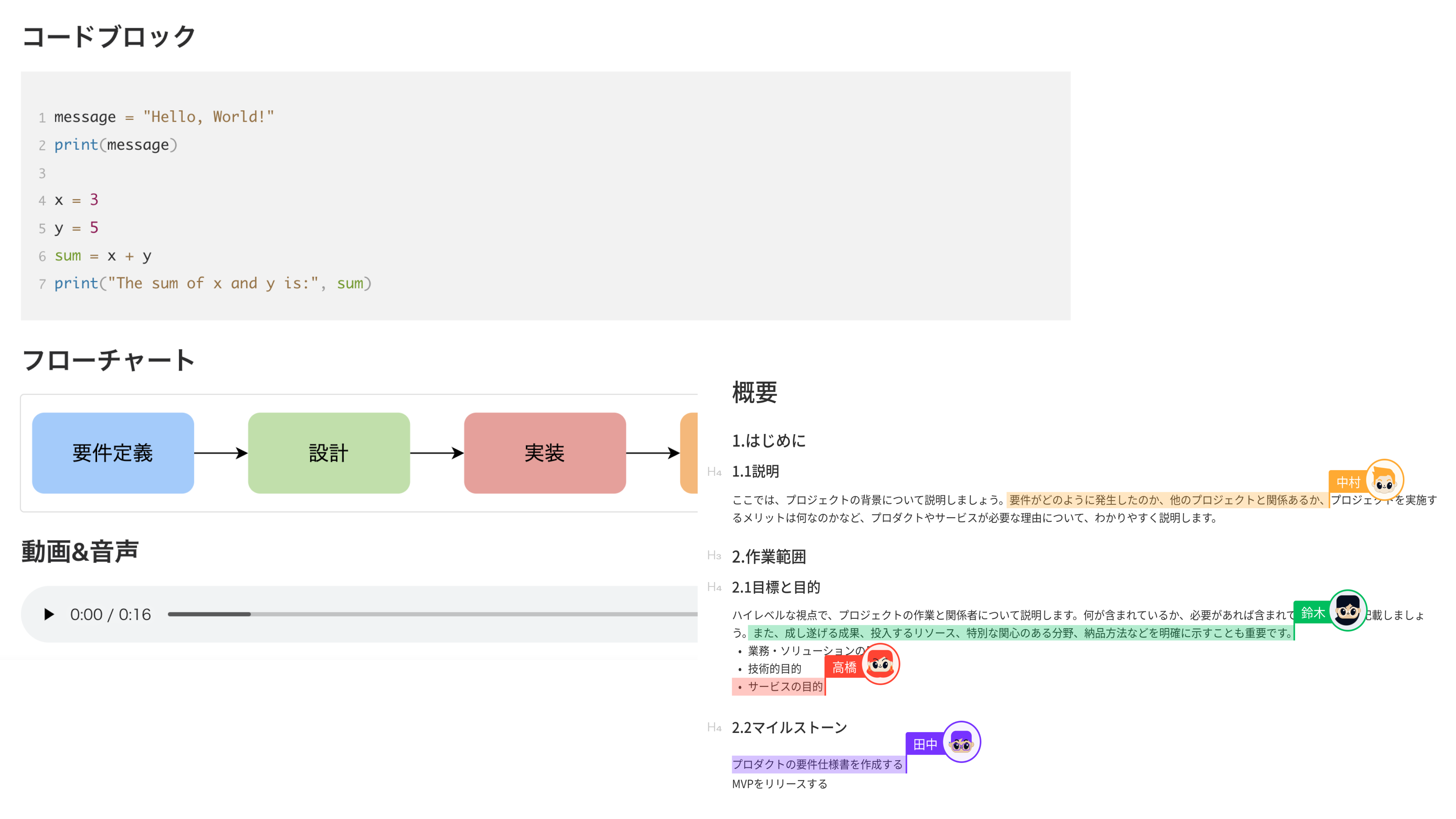This screenshot has width=1456, height=819.
Task: Click the H3 marker beside 2.作業範囲
Action: point(715,557)
